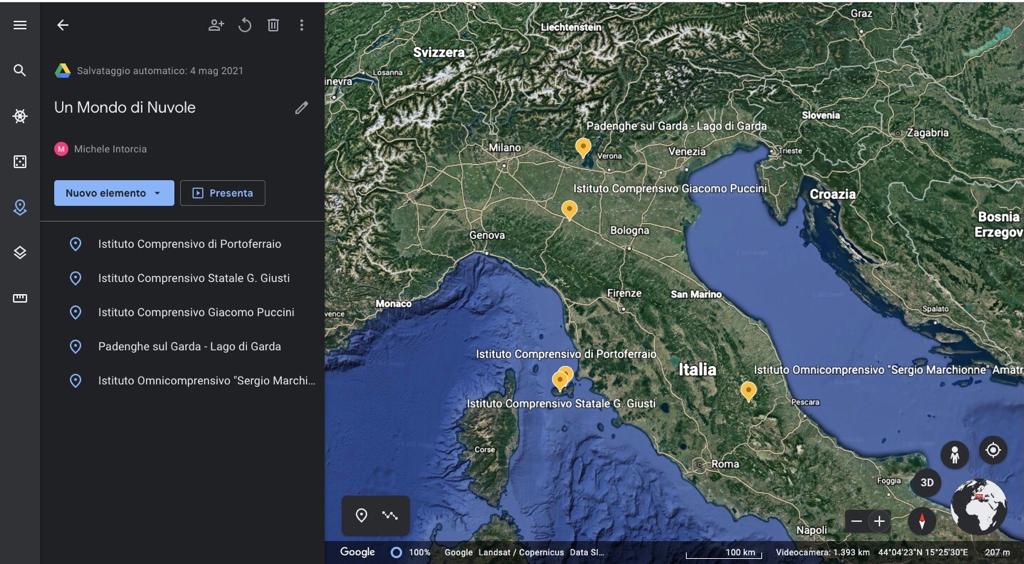Click the Google logo on the map
The width and height of the screenshot is (1024, 564).
[357, 552]
